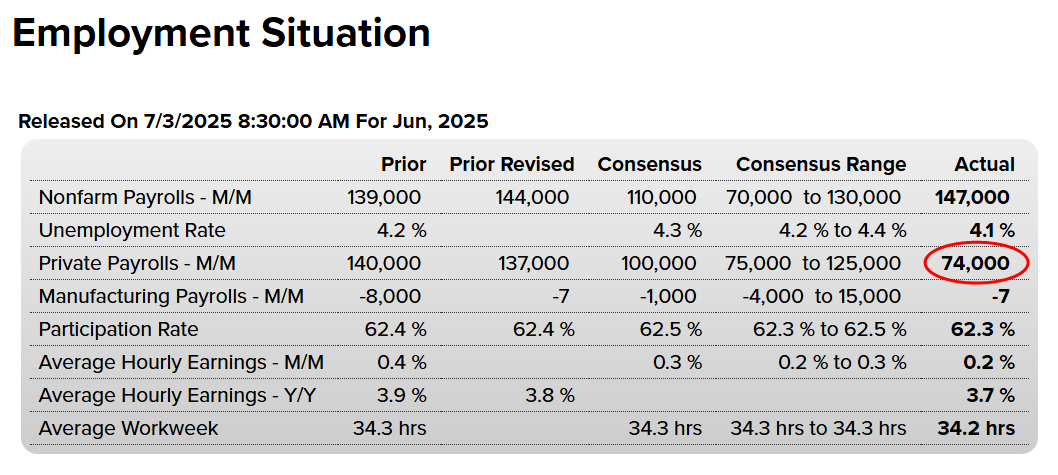
Task: Select the circled 74,000 Private Payrolls actual
Action: point(976,263)
